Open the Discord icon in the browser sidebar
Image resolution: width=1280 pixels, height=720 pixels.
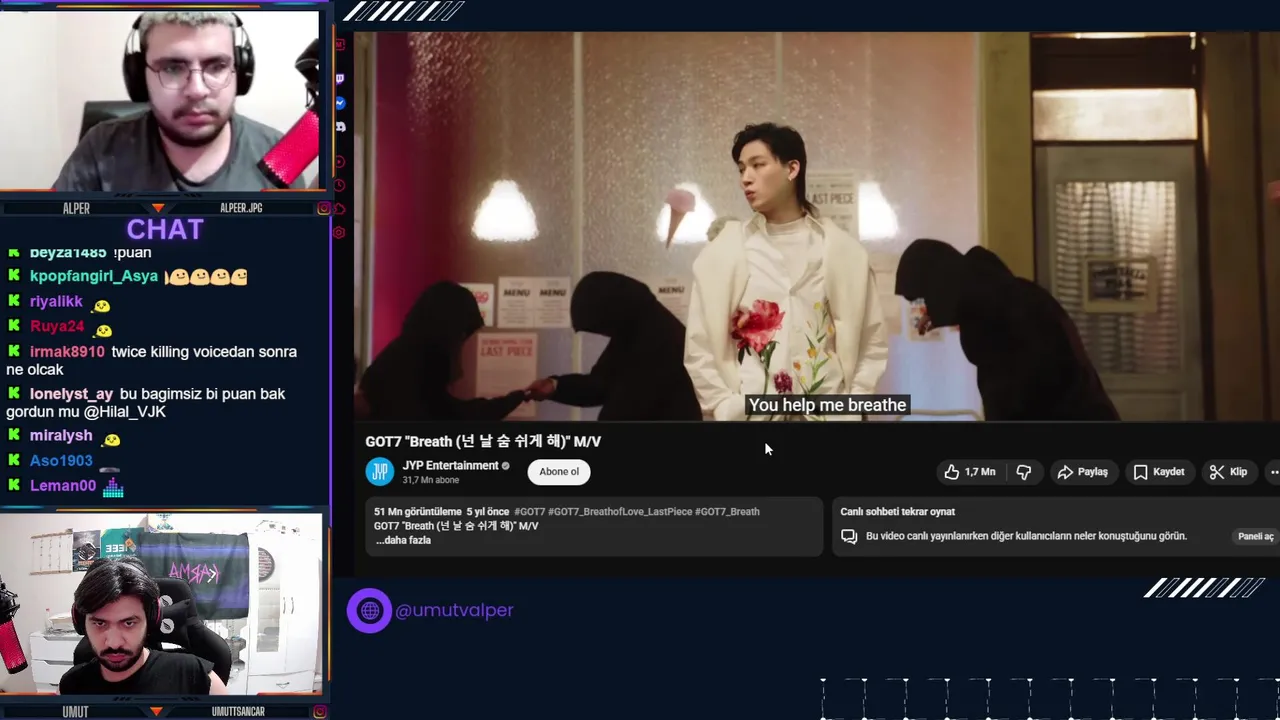coord(340,127)
